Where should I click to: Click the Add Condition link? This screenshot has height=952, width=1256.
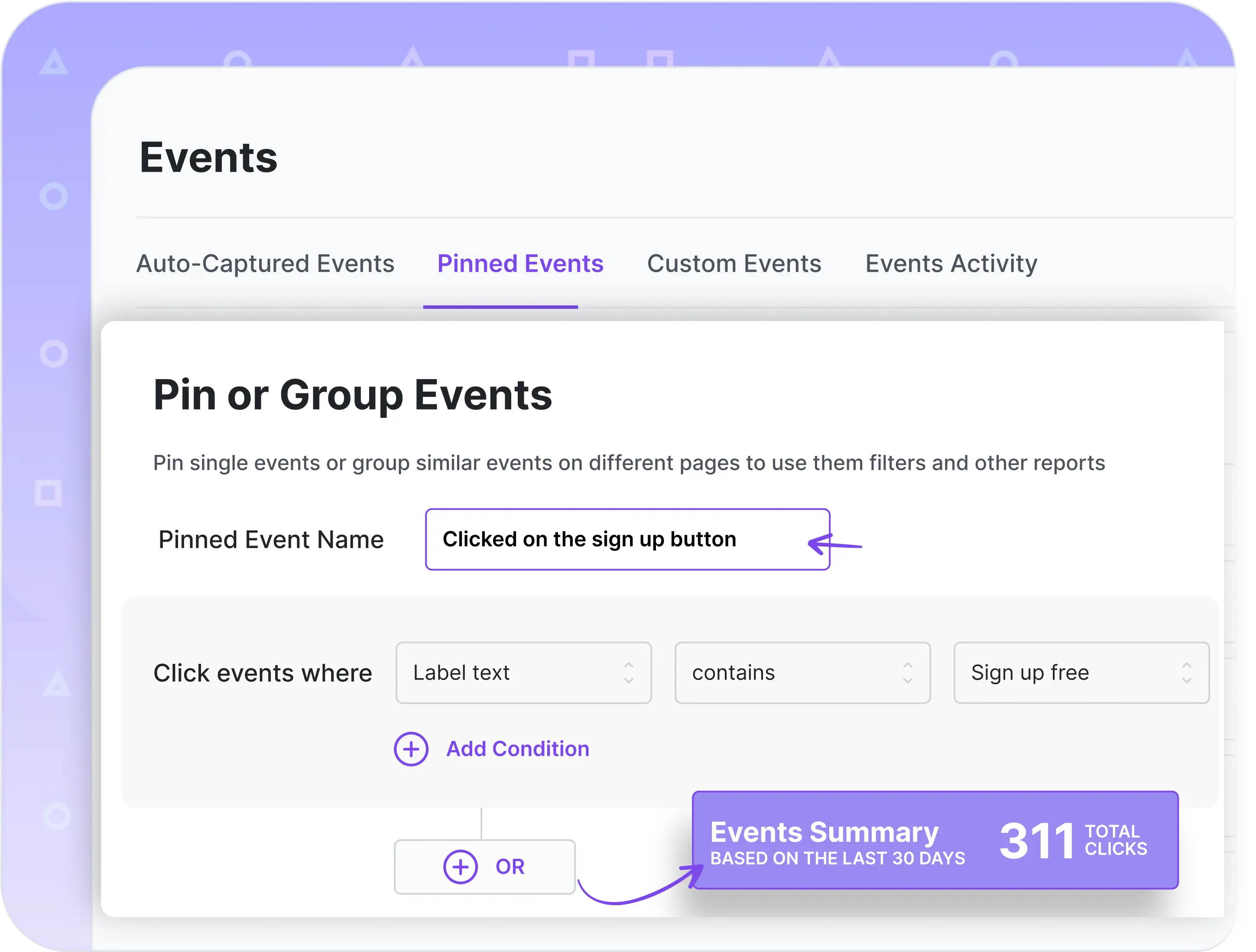pos(517,749)
